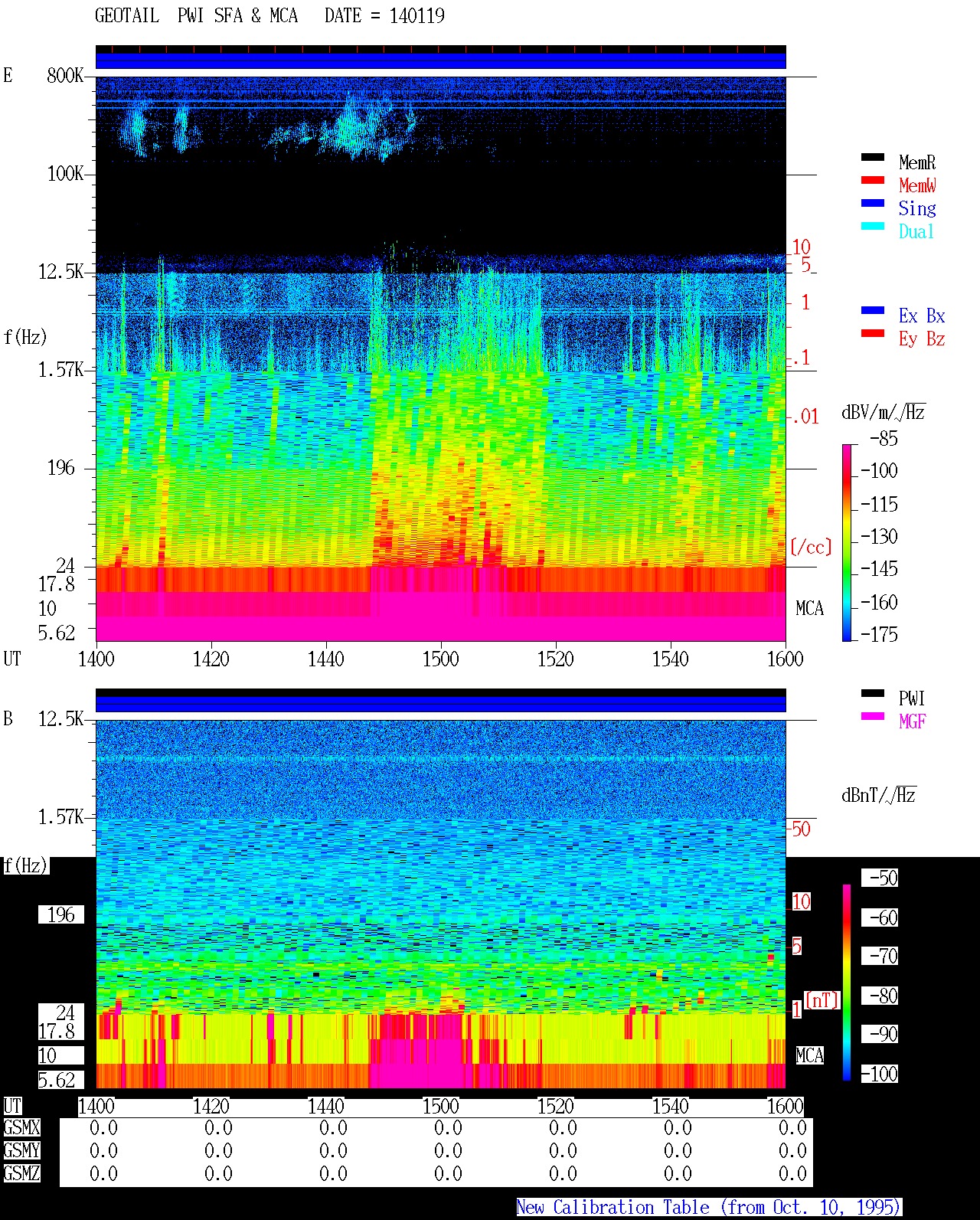Click the blue Ex Bx legend swatch
The image size is (980, 1220).
(x=873, y=310)
